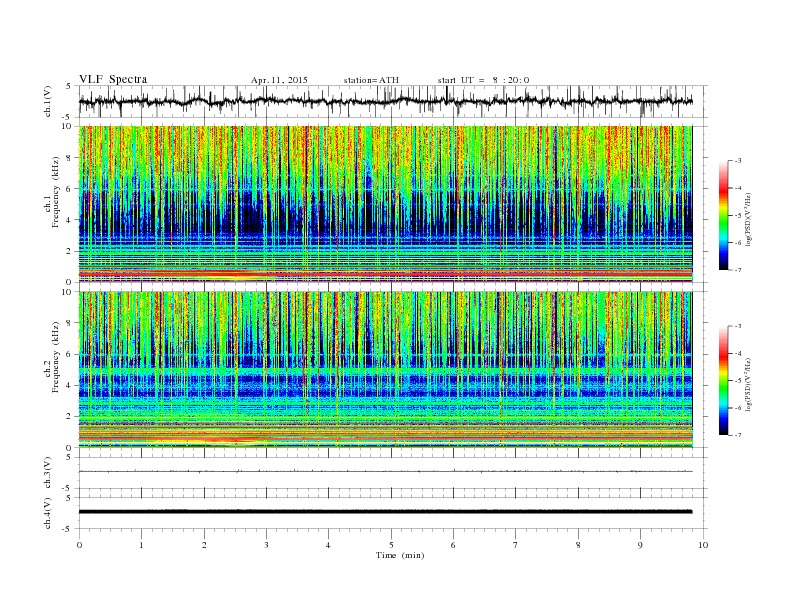The width and height of the screenshot is (792, 612).
Task: Click time axis tick label "7"
Action: click(516, 545)
